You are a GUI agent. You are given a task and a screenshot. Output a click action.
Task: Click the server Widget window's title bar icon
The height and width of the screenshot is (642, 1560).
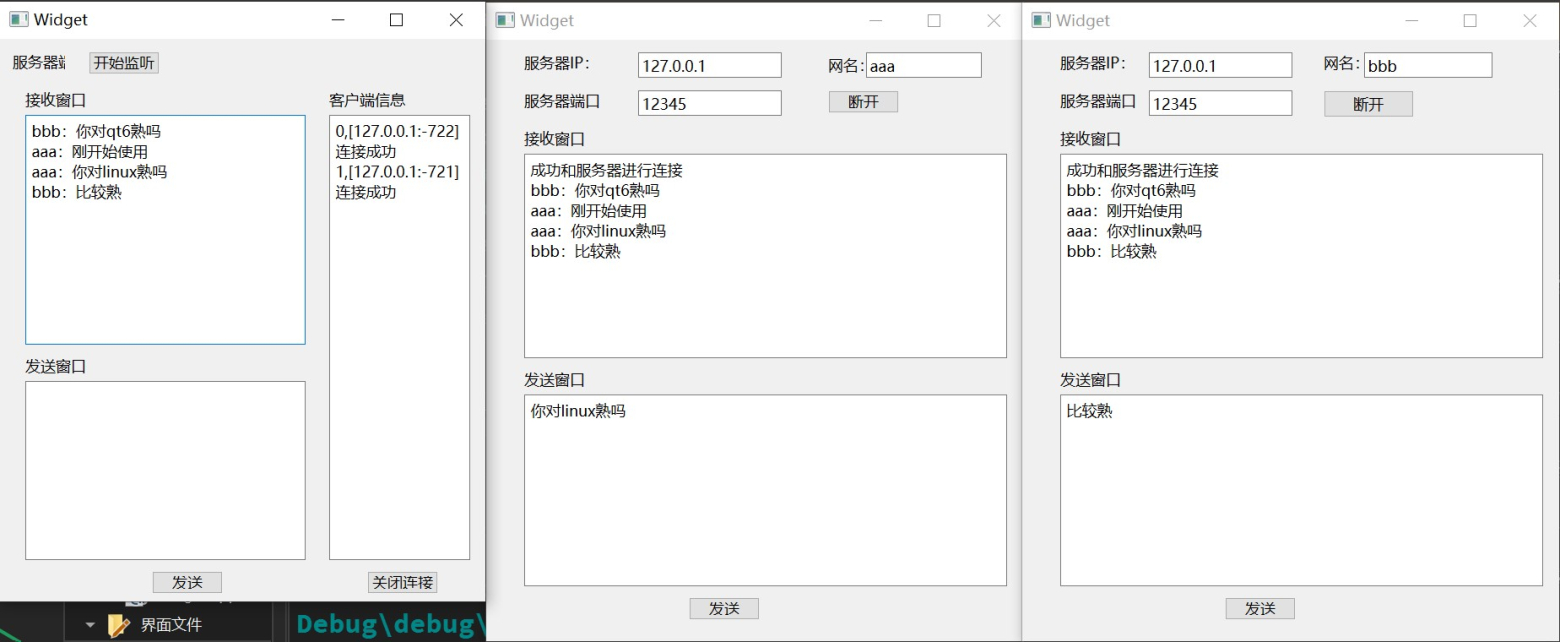18,19
